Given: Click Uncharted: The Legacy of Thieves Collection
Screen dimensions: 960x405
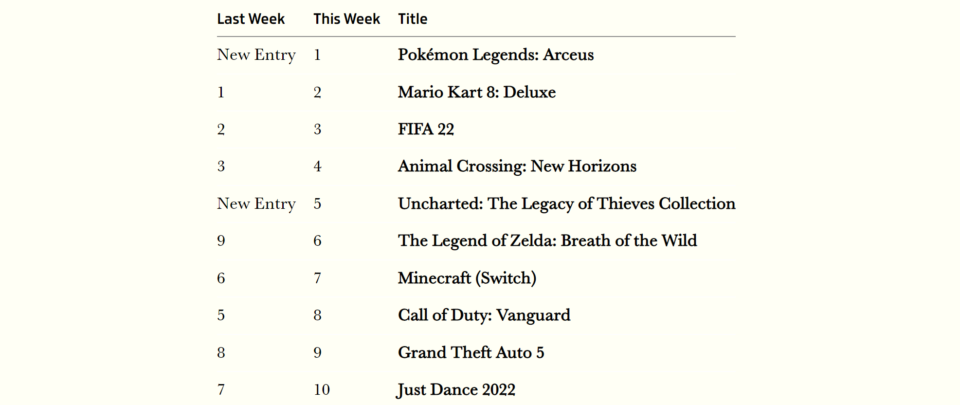Looking at the screenshot, I should (x=567, y=204).
